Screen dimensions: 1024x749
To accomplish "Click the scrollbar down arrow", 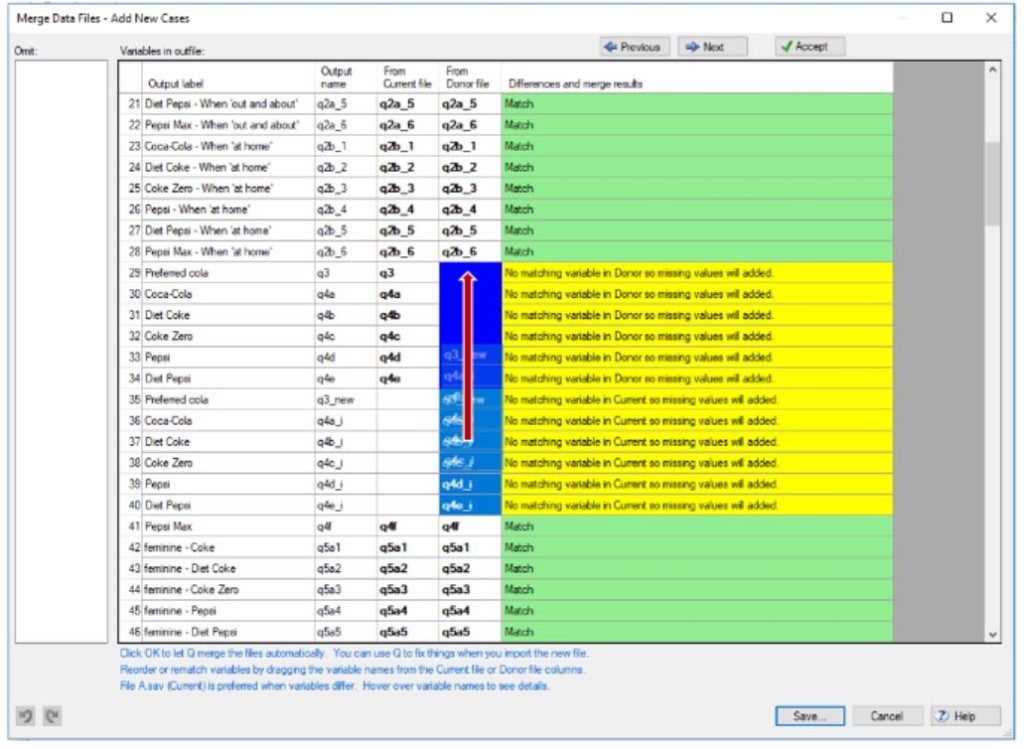I will coord(992,634).
